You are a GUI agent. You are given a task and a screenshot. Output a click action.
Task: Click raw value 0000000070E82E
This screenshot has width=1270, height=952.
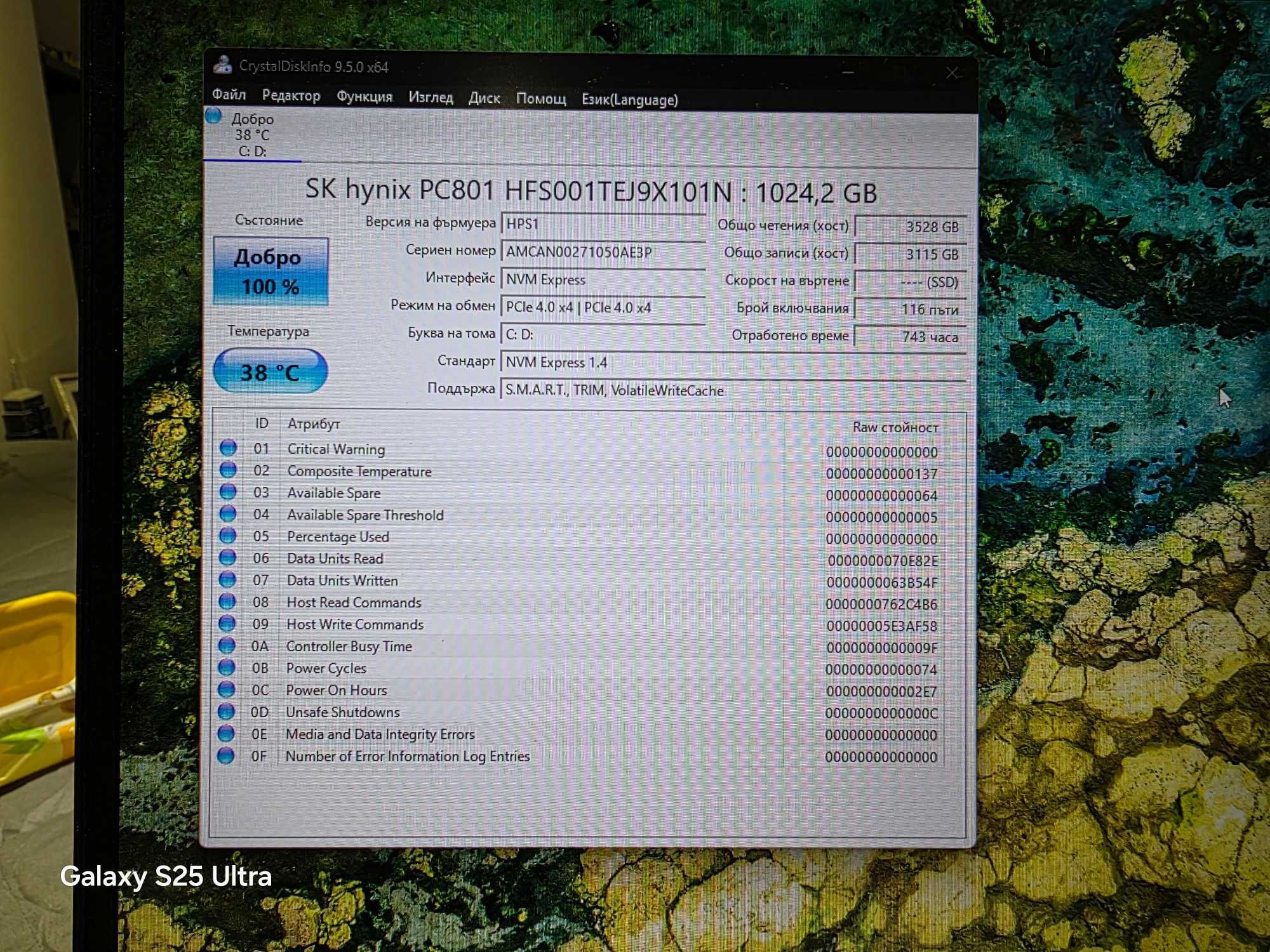(882, 561)
